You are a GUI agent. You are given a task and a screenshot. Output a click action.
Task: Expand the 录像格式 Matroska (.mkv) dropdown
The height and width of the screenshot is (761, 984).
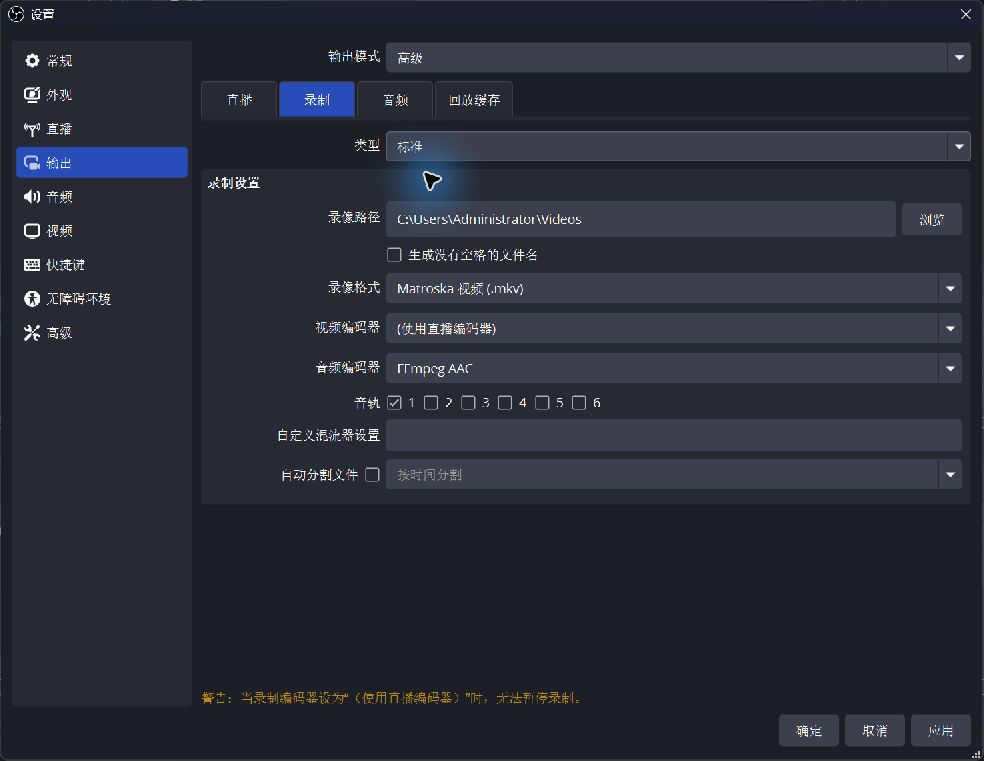coord(673,289)
